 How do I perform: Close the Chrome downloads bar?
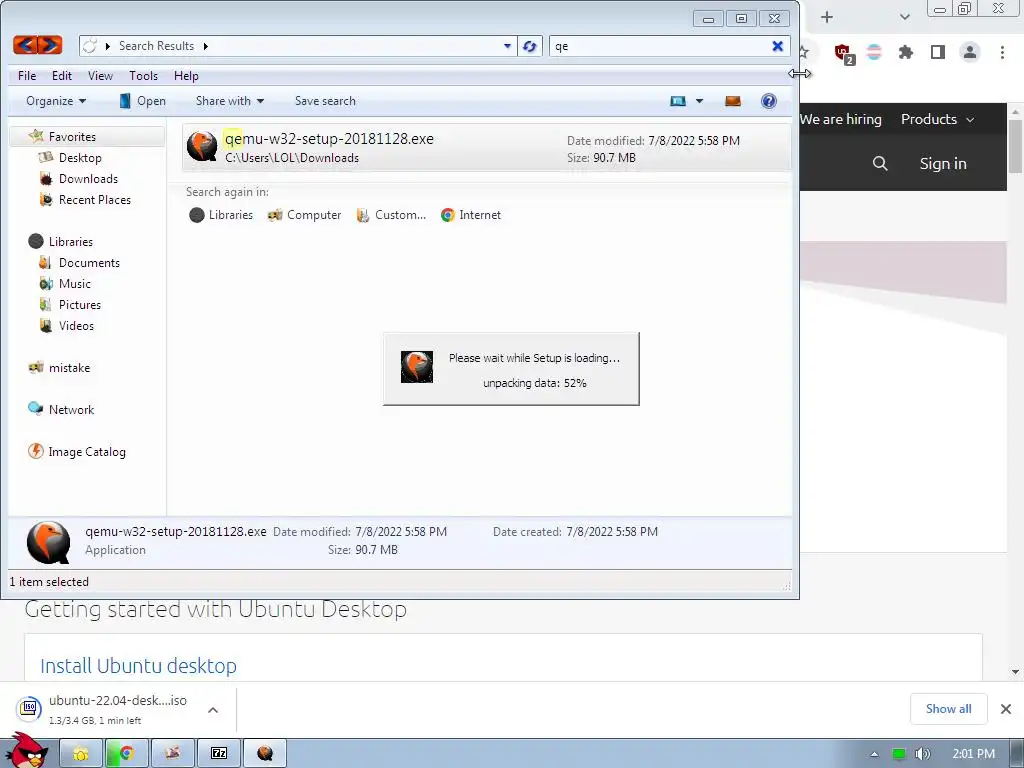tap(1006, 709)
